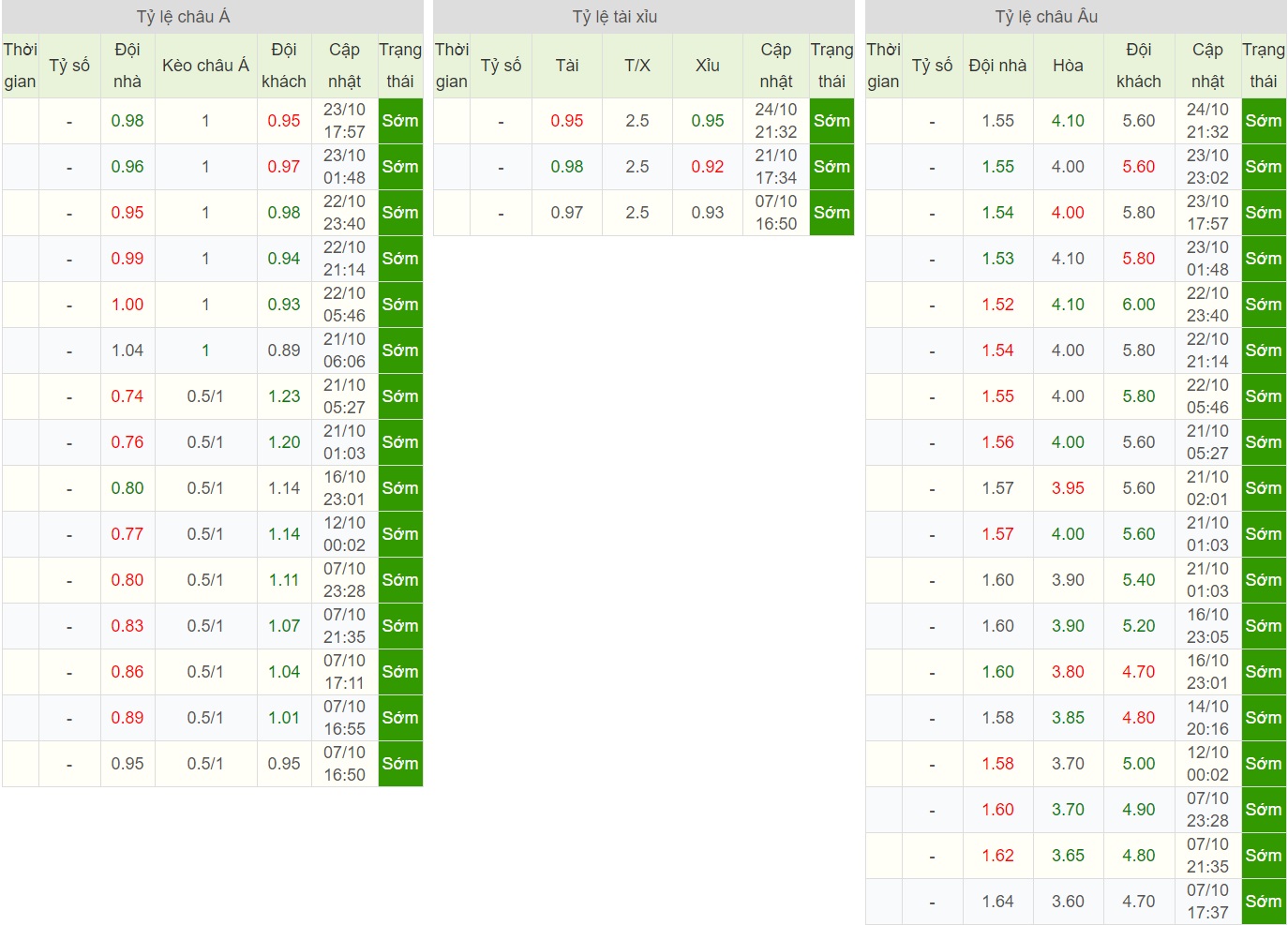Click draw odds 3.65 in châu Âu table

tap(1068, 856)
